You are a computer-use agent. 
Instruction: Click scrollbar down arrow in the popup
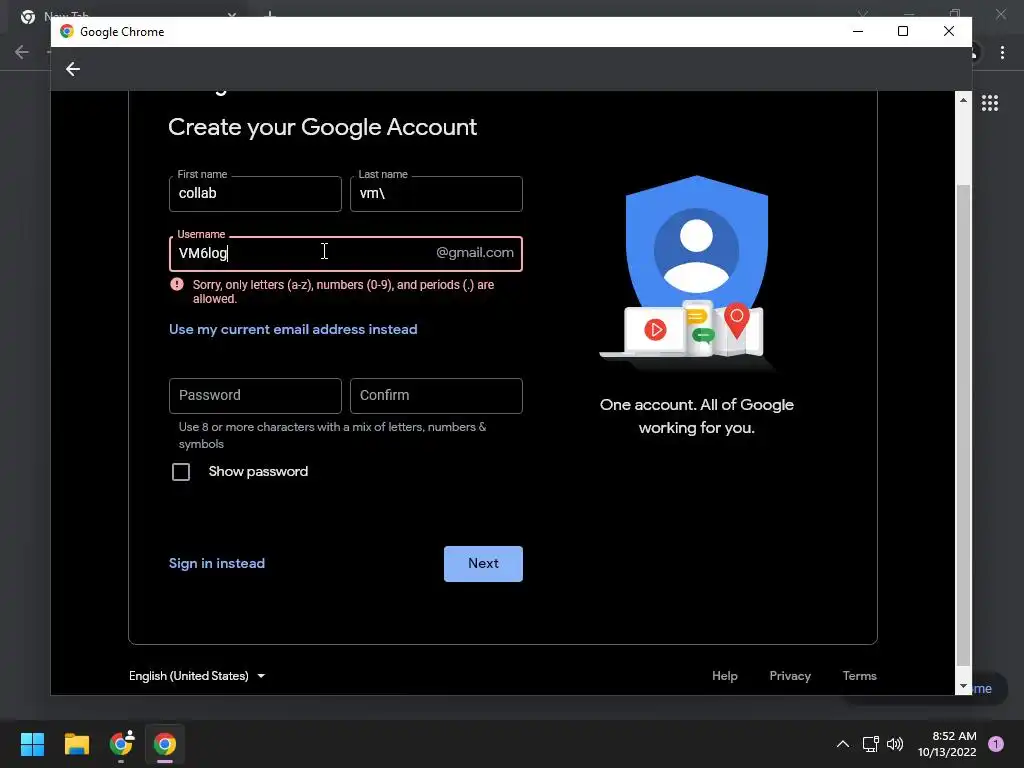pos(963,686)
